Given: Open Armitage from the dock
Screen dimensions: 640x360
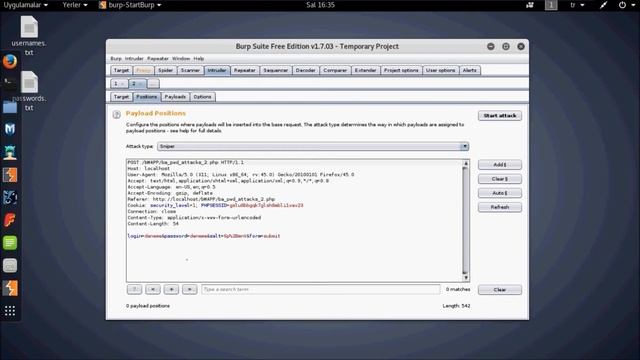Looking at the screenshot, I should click(10, 152).
